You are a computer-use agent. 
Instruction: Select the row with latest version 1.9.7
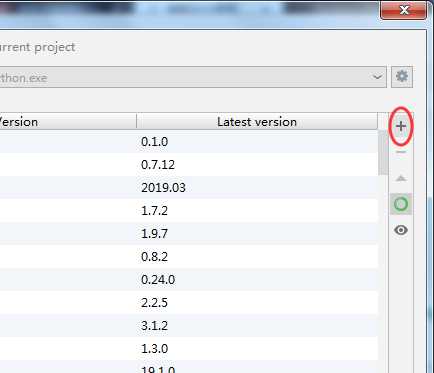click(x=189, y=234)
